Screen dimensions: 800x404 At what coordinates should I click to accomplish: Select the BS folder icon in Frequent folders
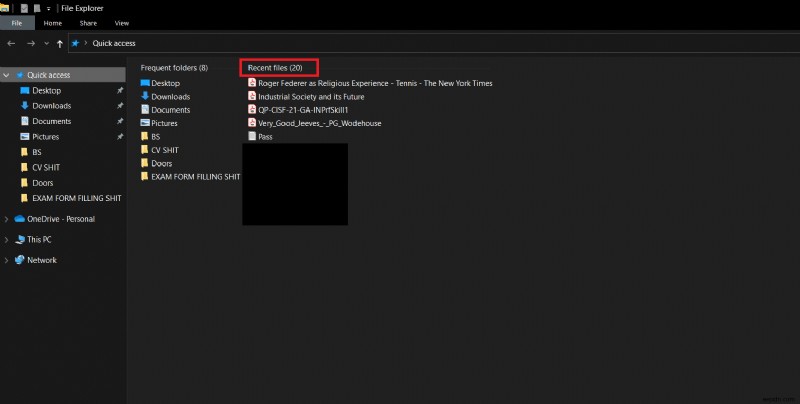point(145,136)
